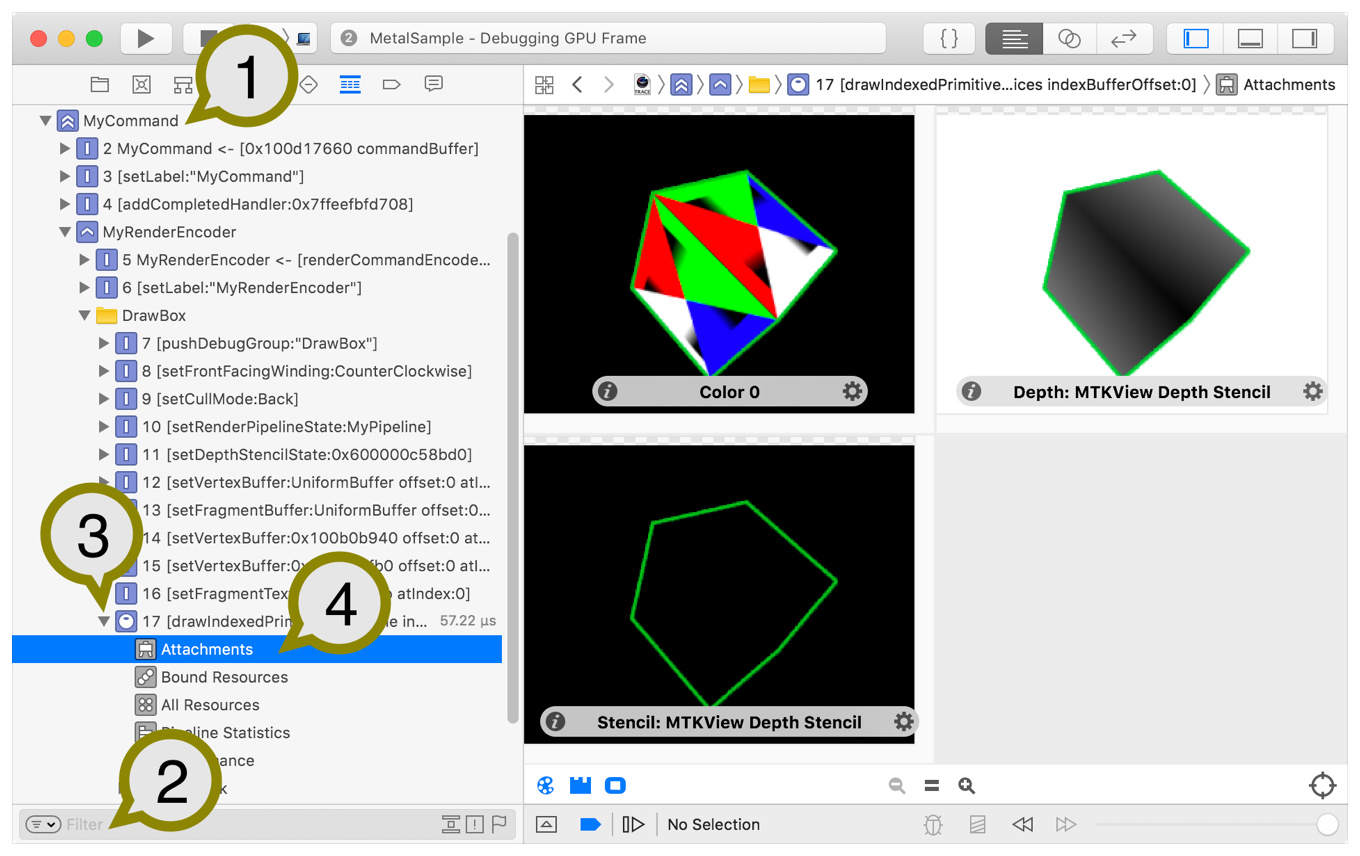This screenshot has width=1360, height=856.
Task: Open settings gear for Color 0 attachment
Action: point(852,392)
